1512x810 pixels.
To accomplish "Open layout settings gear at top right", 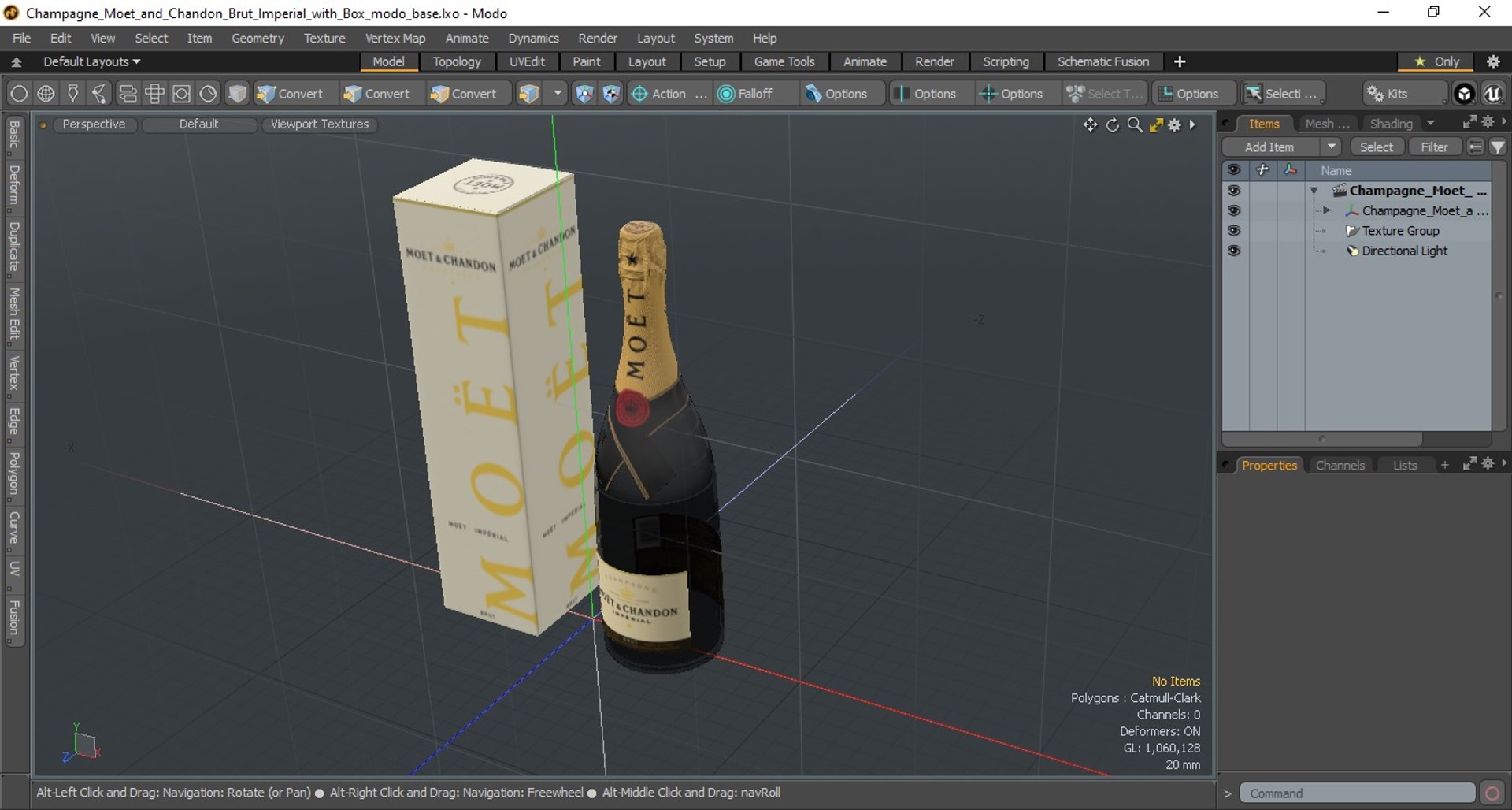I will tap(1493, 61).
